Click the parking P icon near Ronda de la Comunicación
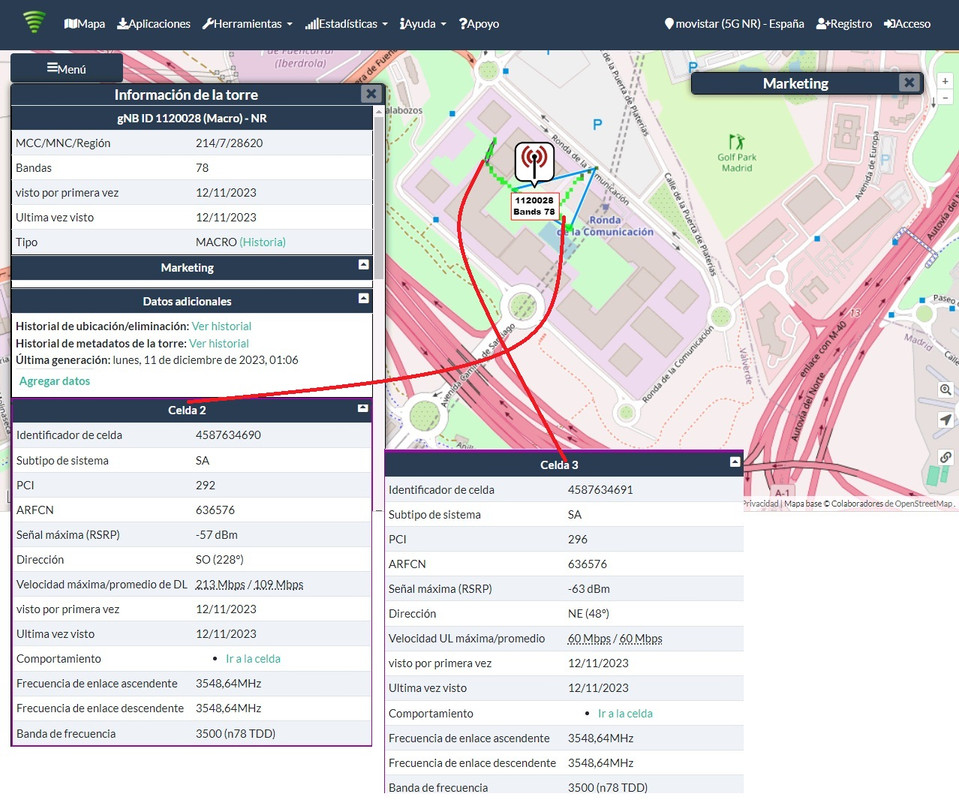The width and height of the screenshot is (959, 800). [598, 125]
